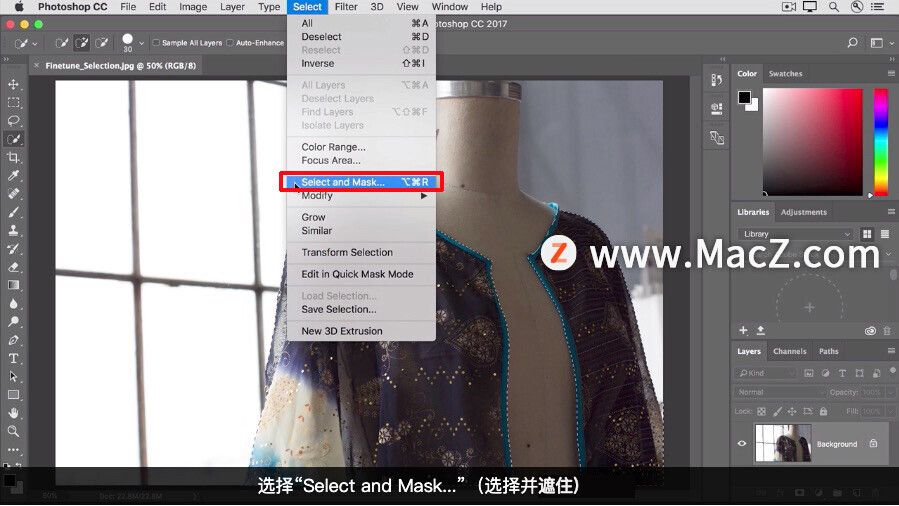Hide the Background layer visibility eye

click(742, 444)
